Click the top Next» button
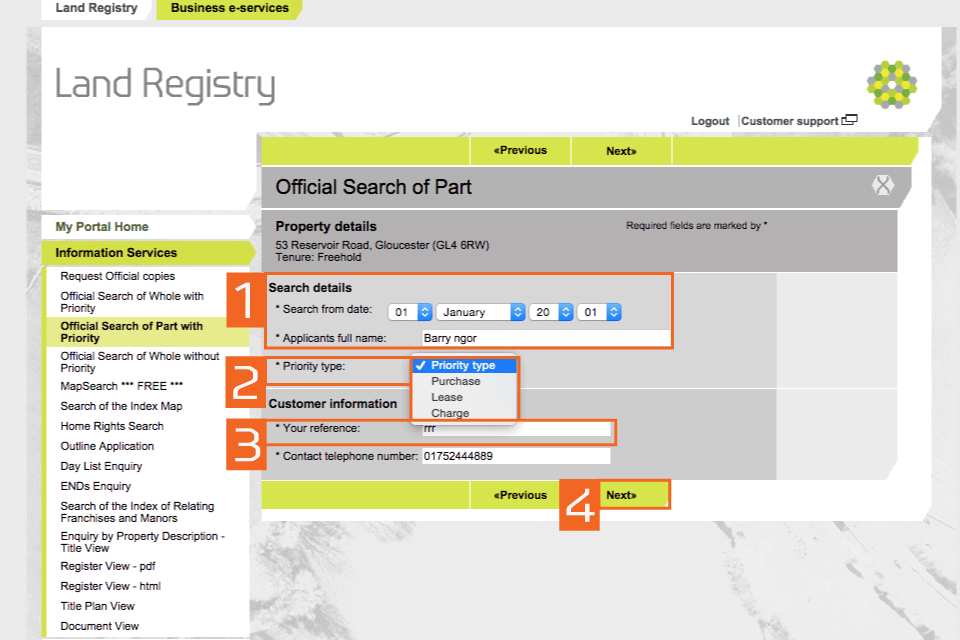Screen dimensions: 960x640 (x=621, y=151)
